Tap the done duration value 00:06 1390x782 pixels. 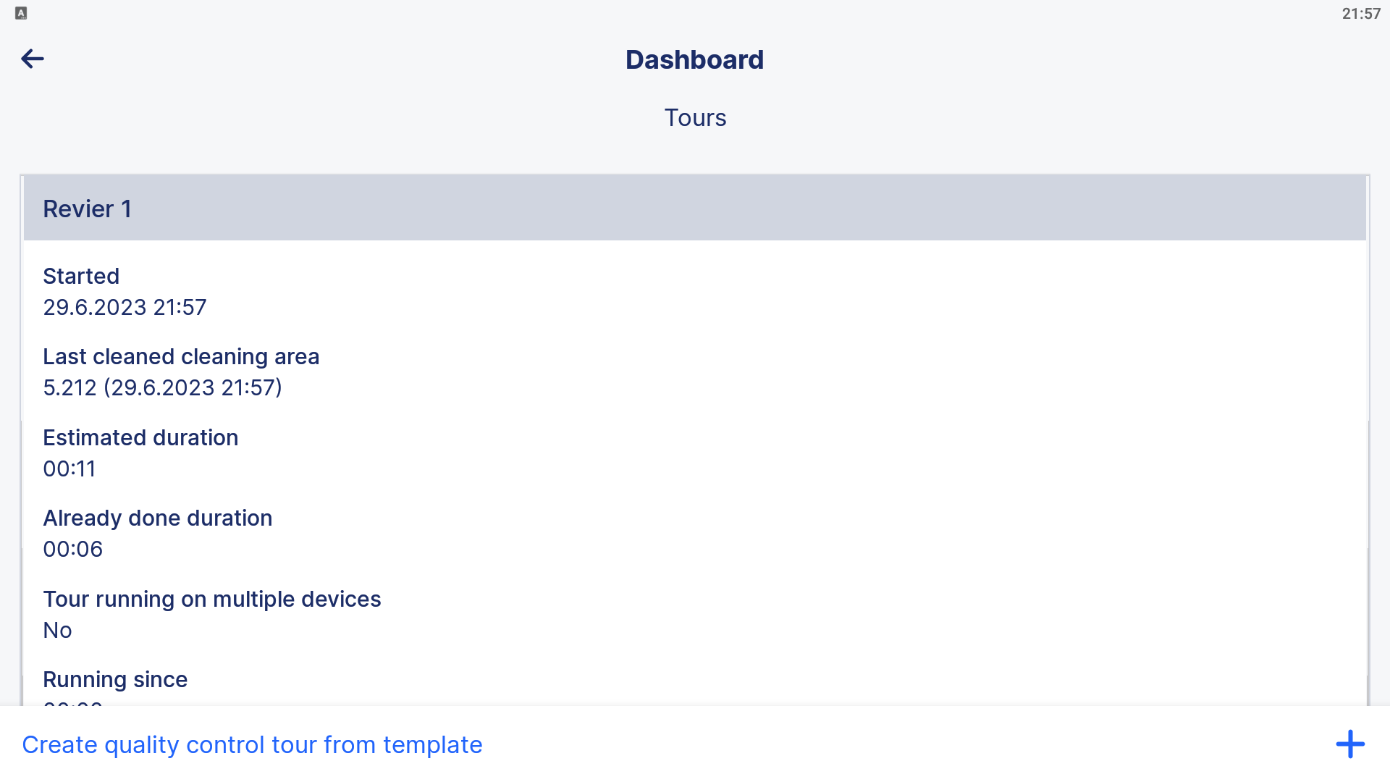tap(73, 549)
